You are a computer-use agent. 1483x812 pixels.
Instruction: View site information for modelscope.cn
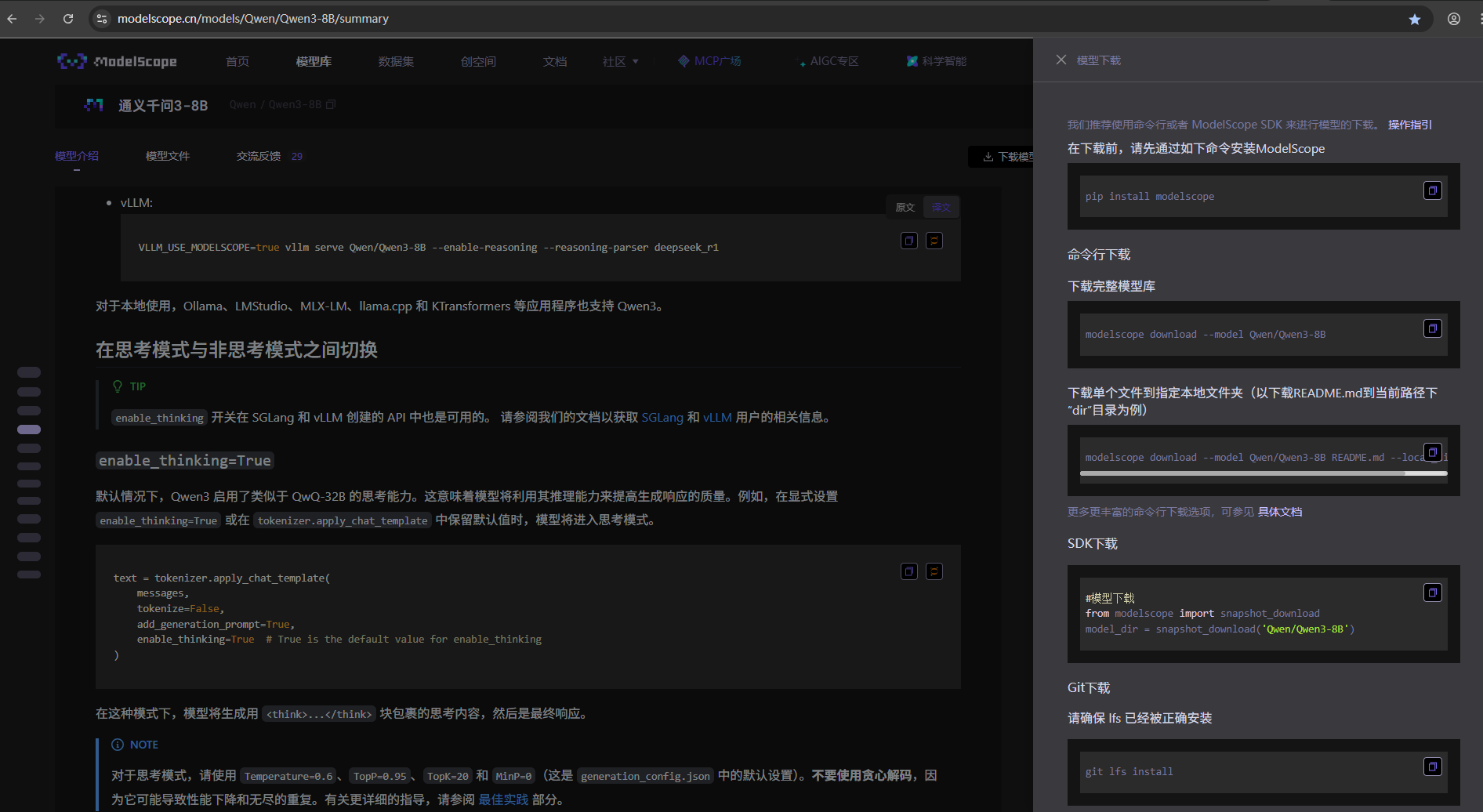coord(102,19)
